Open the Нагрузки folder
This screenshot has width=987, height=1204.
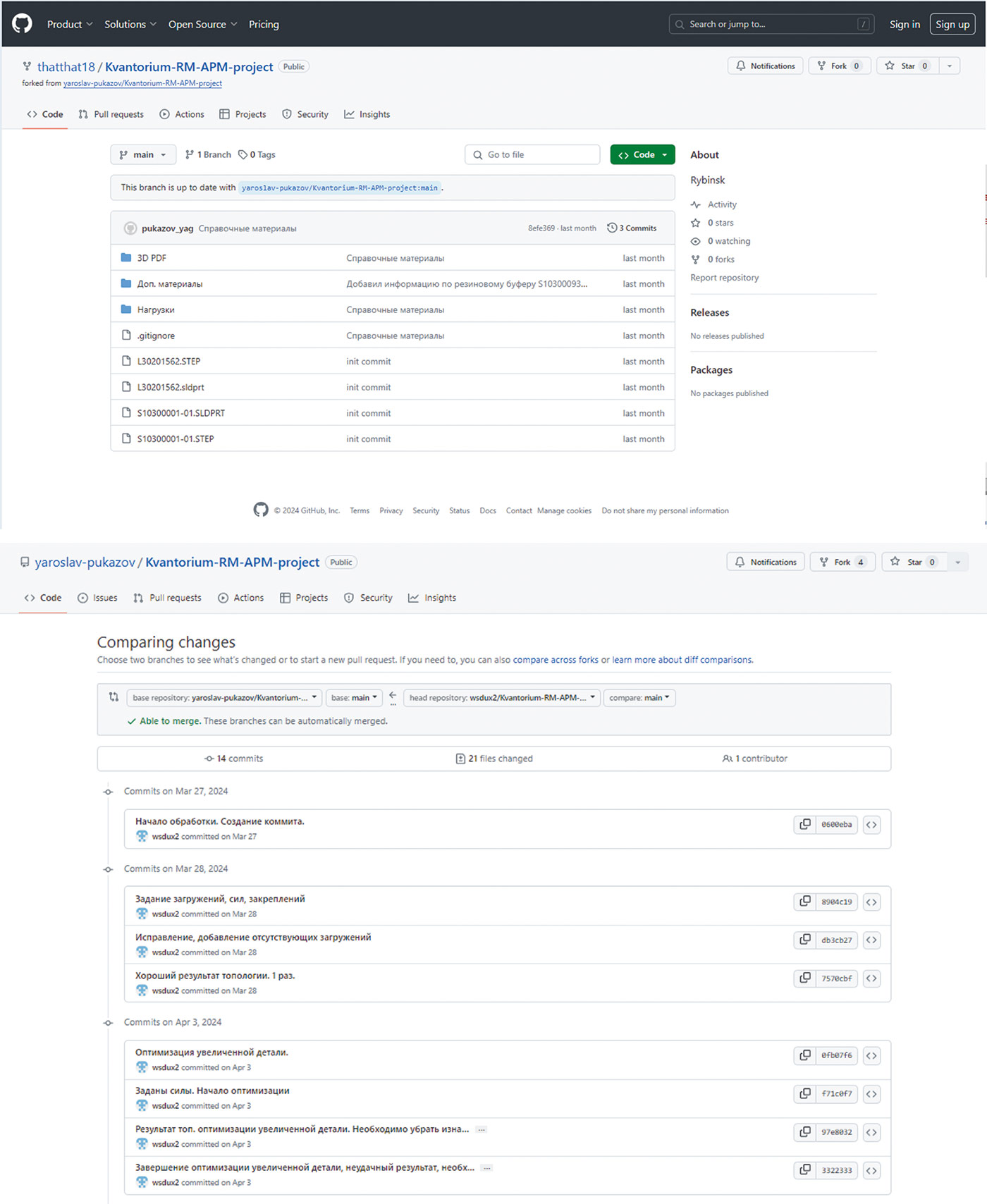(156, 309)
